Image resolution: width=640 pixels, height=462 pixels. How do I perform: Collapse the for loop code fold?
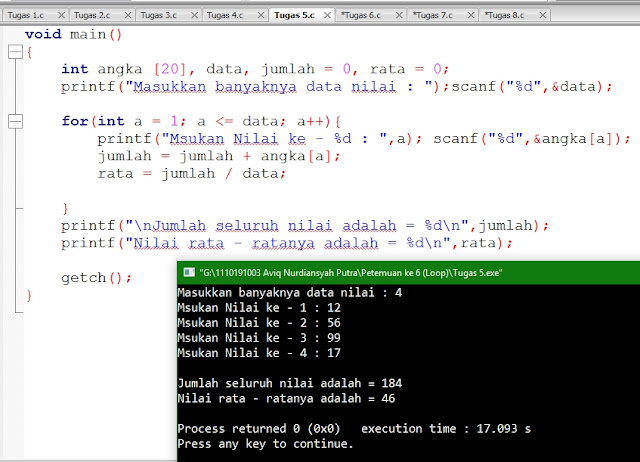16,121
